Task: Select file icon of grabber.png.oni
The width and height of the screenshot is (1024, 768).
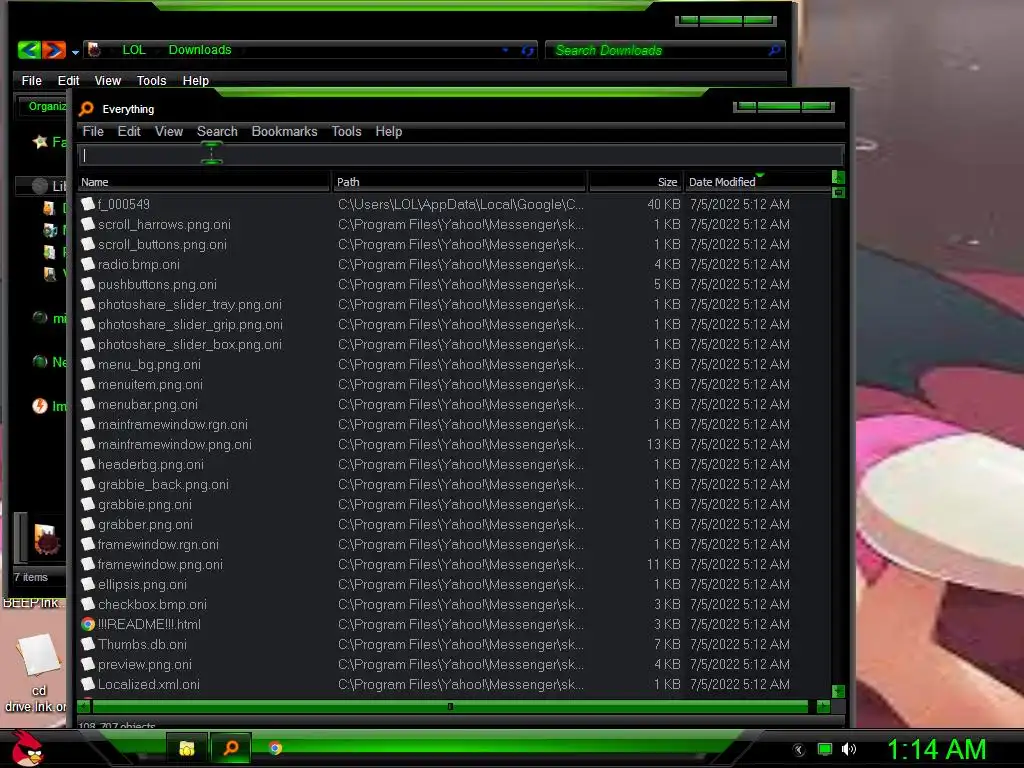Action: tap(88, 524)
